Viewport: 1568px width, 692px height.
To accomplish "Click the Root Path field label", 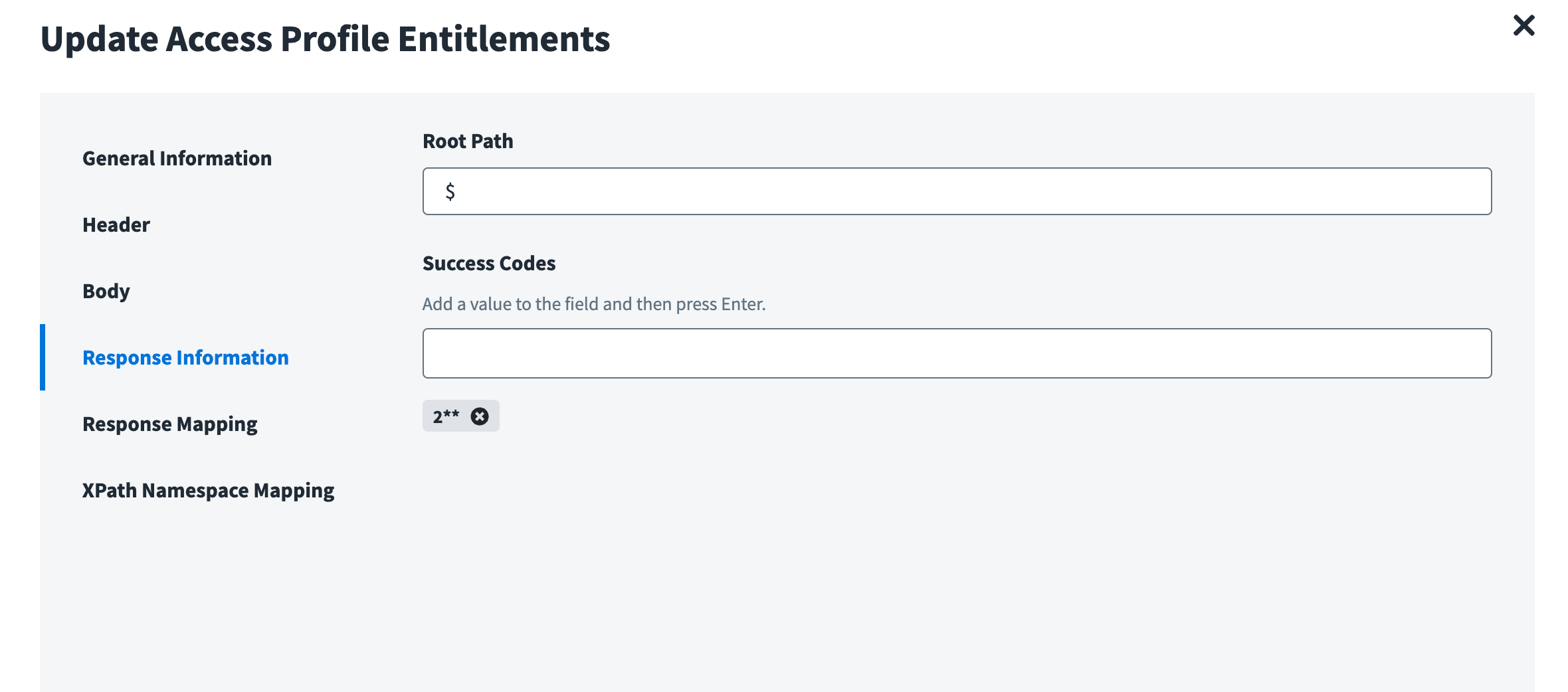I will [x=468, y=141].
